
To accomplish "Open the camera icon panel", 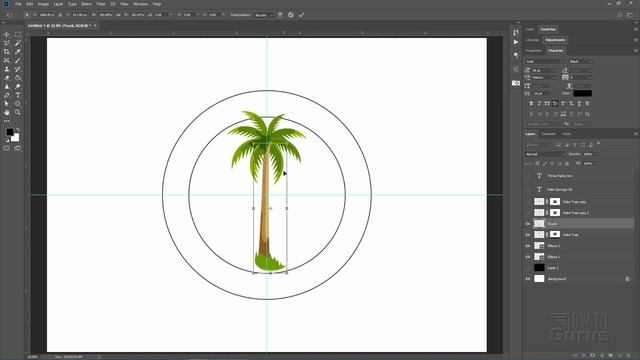I will tap(516, 83).
